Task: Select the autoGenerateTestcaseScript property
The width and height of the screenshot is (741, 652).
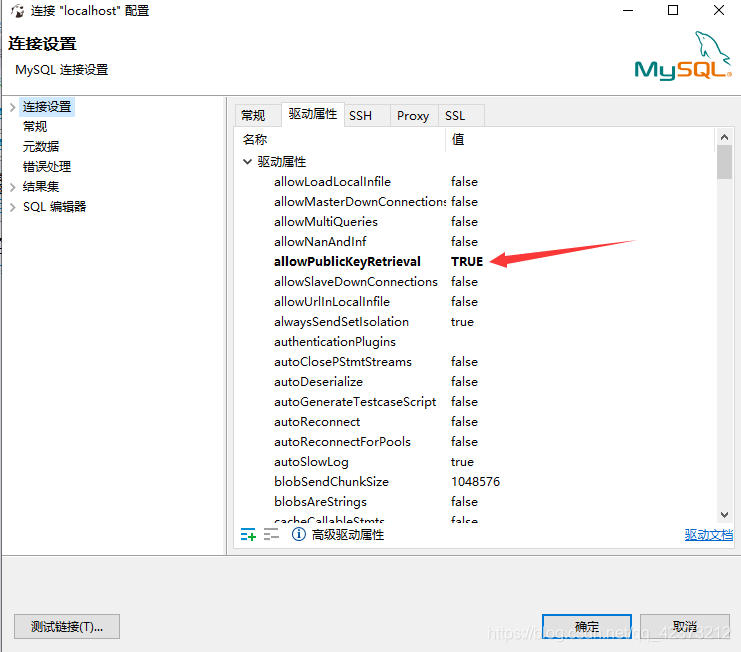Action: point(355,402)
